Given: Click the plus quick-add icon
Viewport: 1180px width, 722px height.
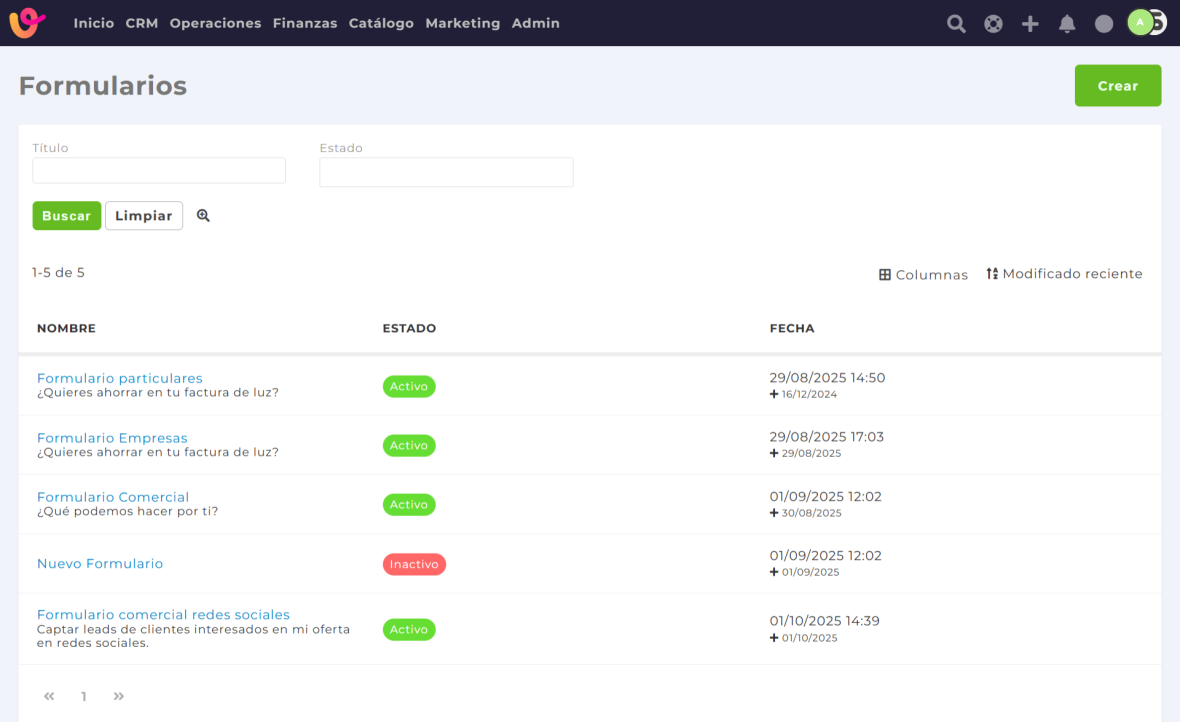Looking at the screenshot, I should click(1030, 24).
